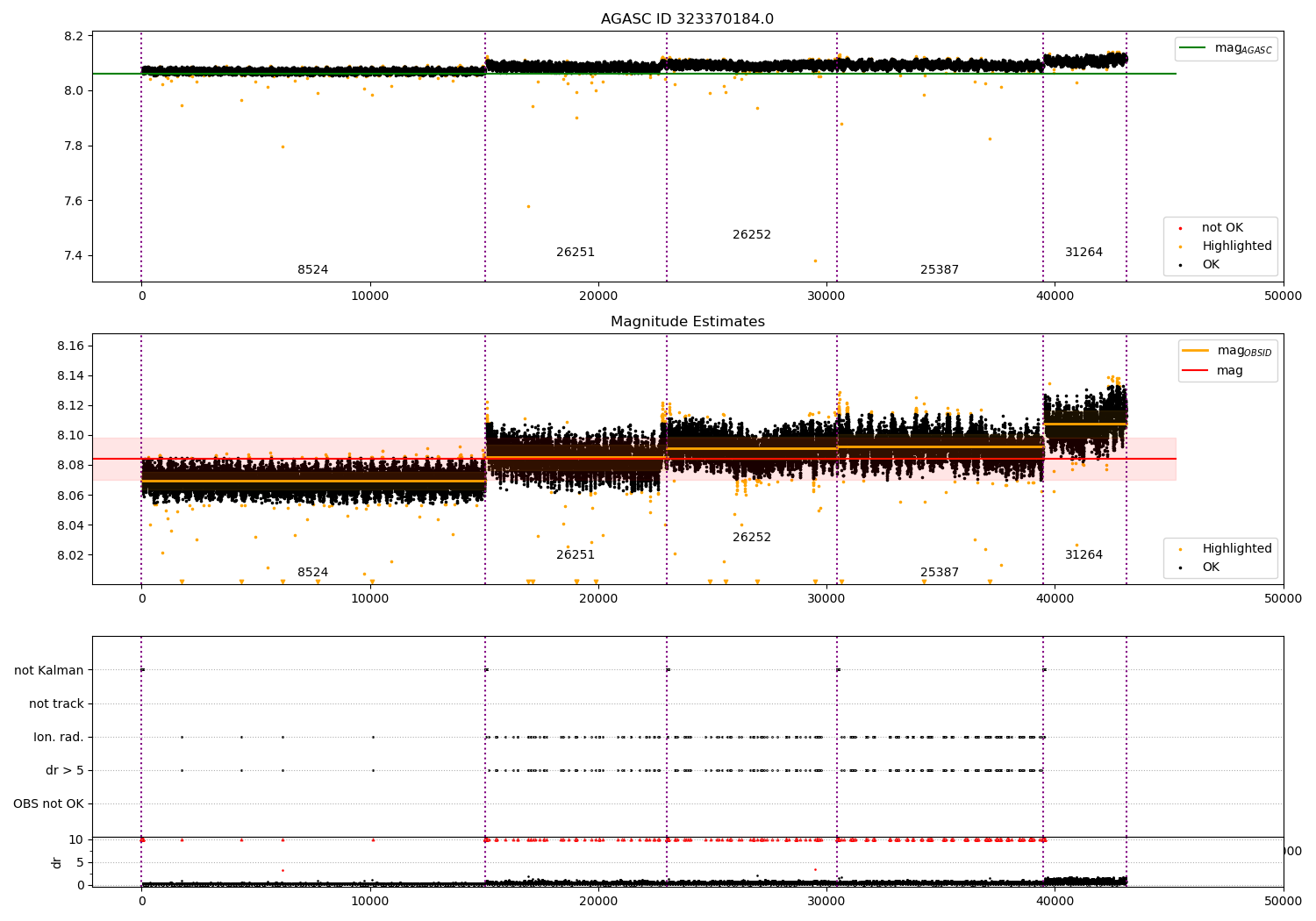Click OBSID label 31264 in the top plot
This screenshot has height=921, width=1316.
1084,253
